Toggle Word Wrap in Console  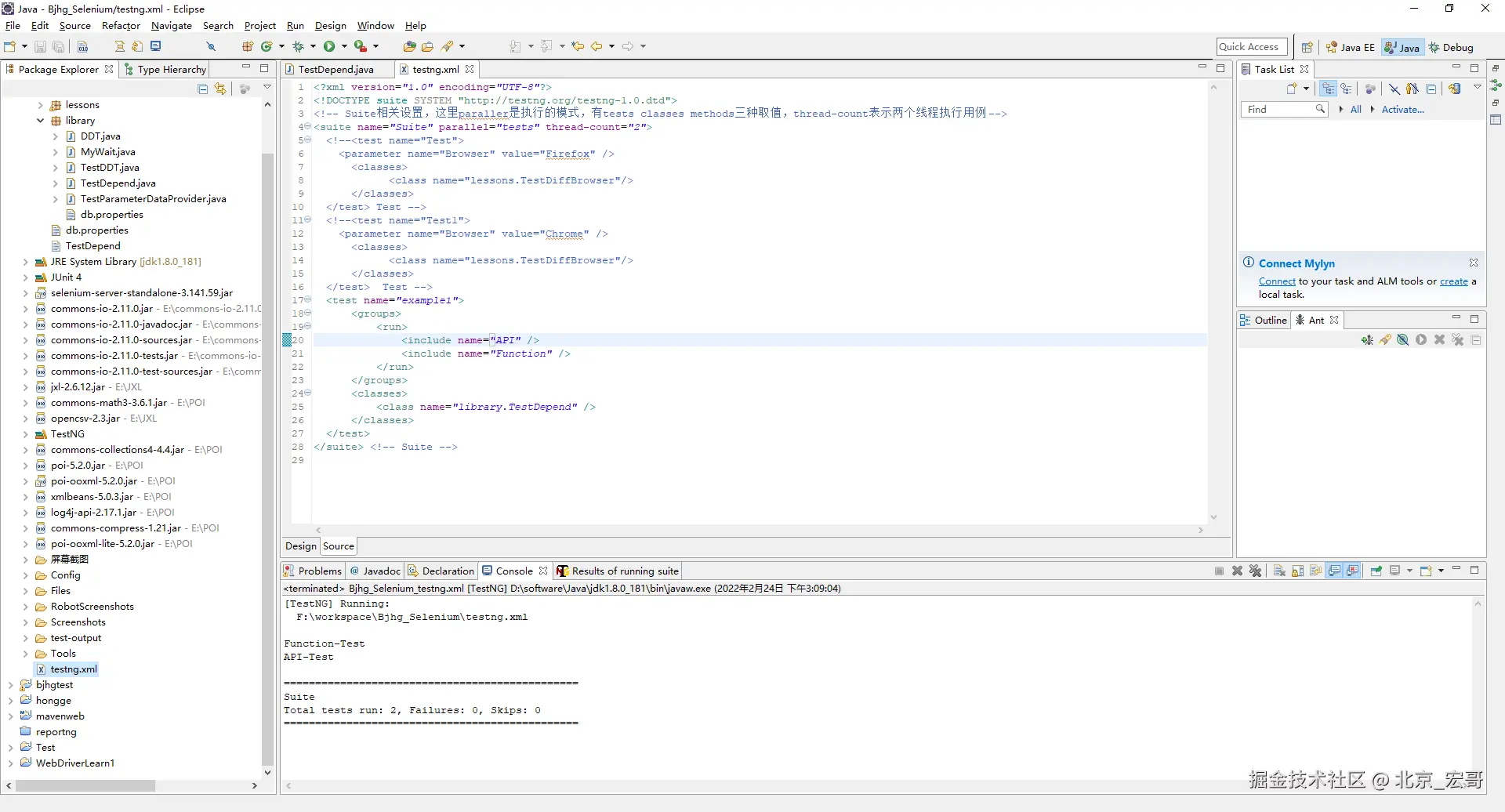(x=1315, y=571)
